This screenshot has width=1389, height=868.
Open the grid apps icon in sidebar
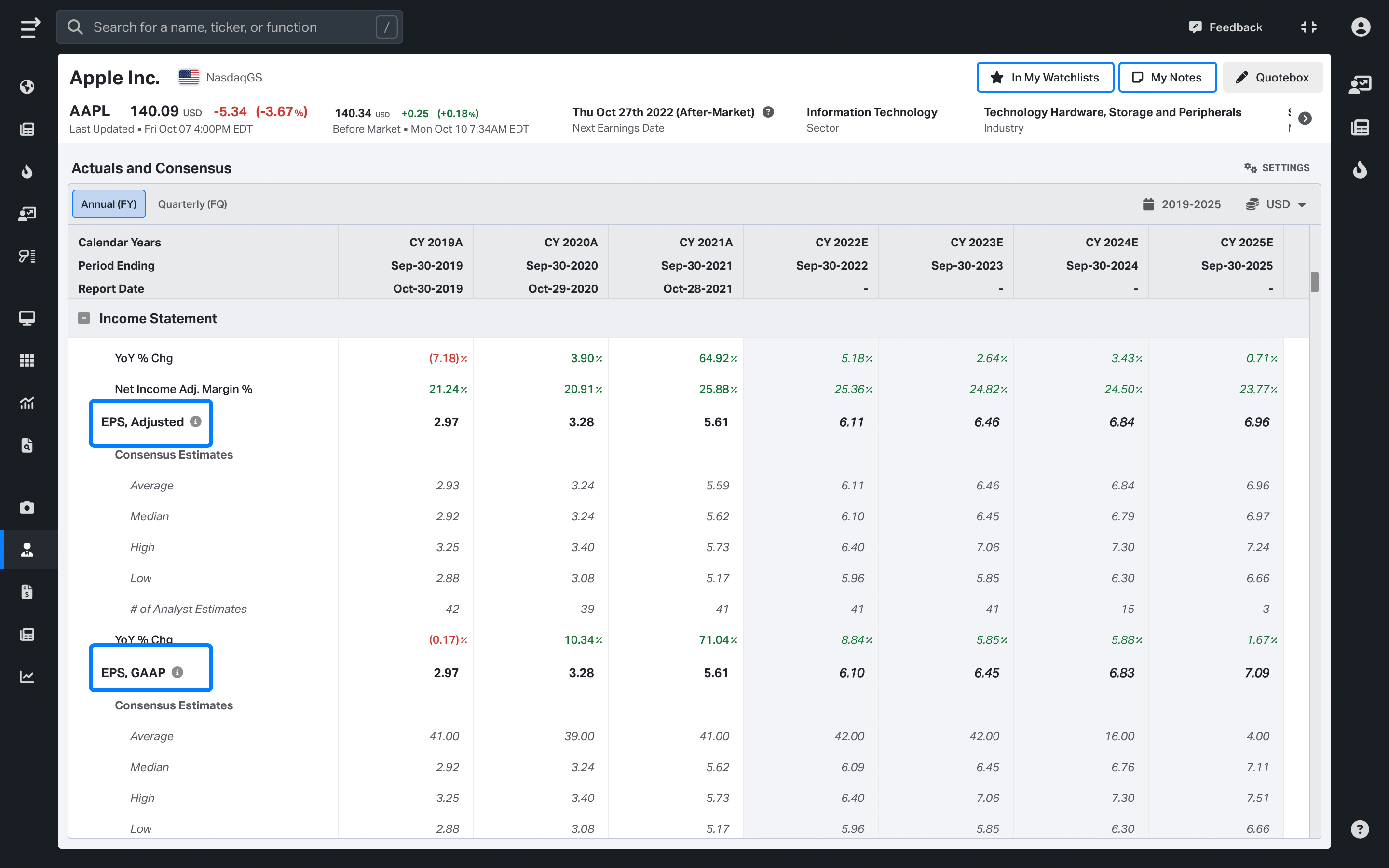click(27, 361)
